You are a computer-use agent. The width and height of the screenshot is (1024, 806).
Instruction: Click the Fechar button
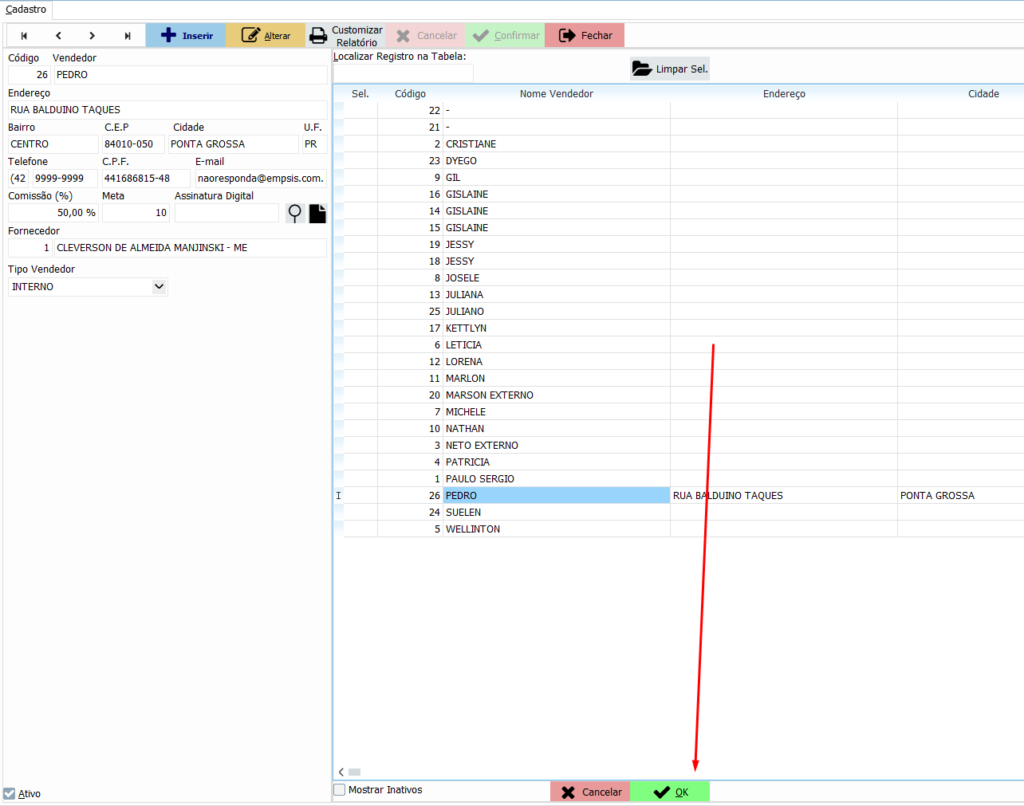585,36
